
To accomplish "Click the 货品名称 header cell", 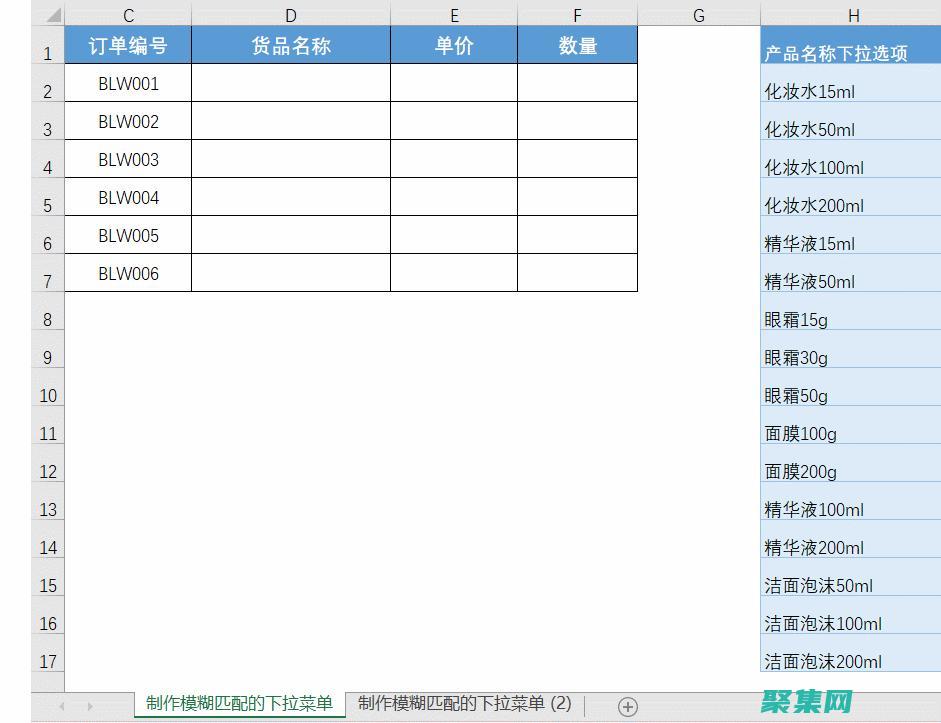I will [x=290, y=44].
